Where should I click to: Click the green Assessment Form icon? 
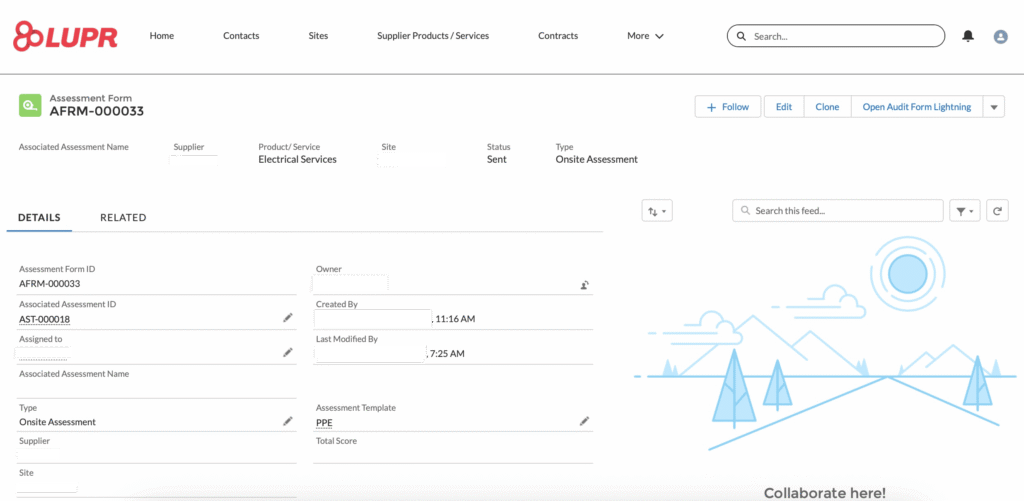[x=30, y=105]
